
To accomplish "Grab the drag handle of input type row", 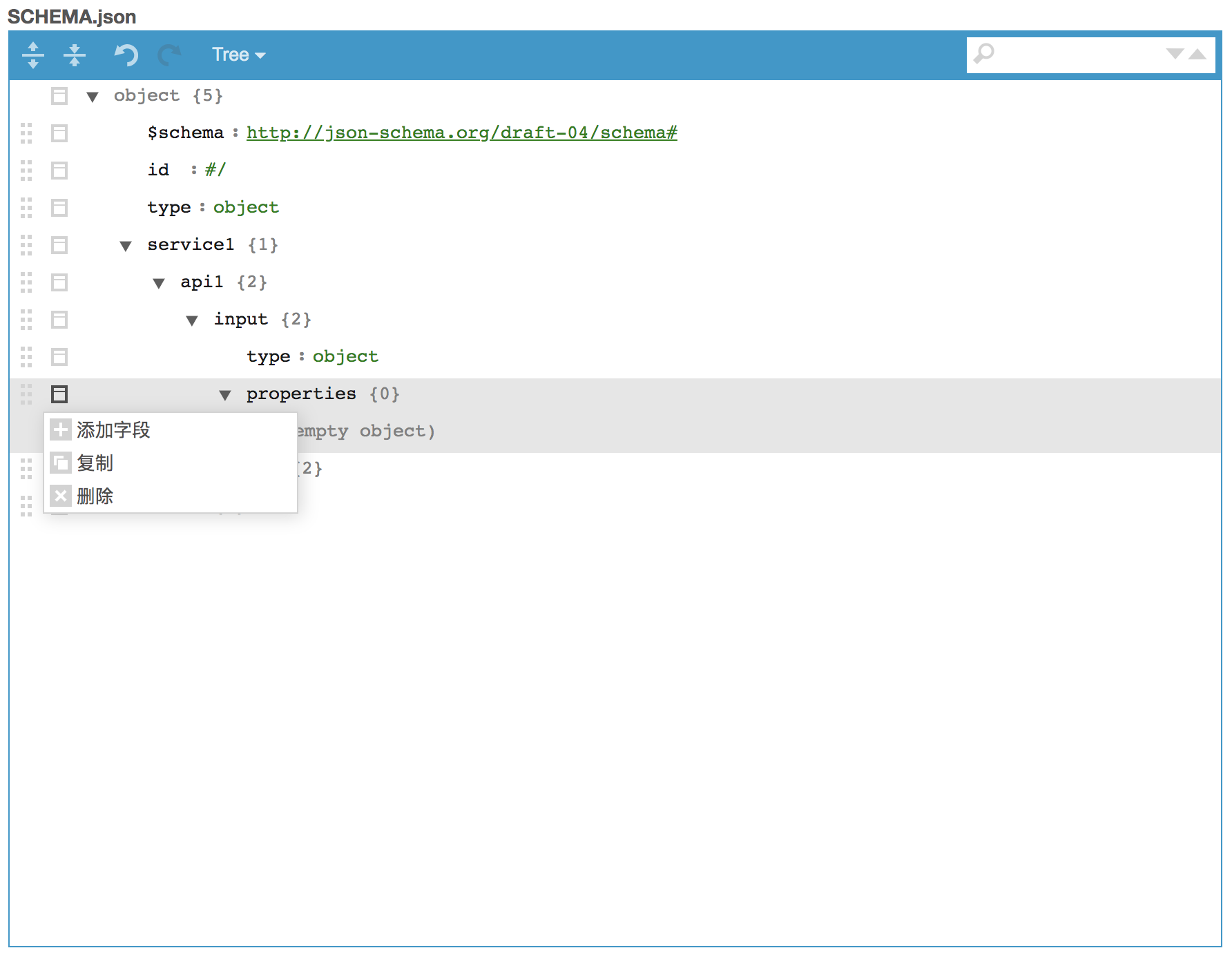I will (x=26, y=357).
